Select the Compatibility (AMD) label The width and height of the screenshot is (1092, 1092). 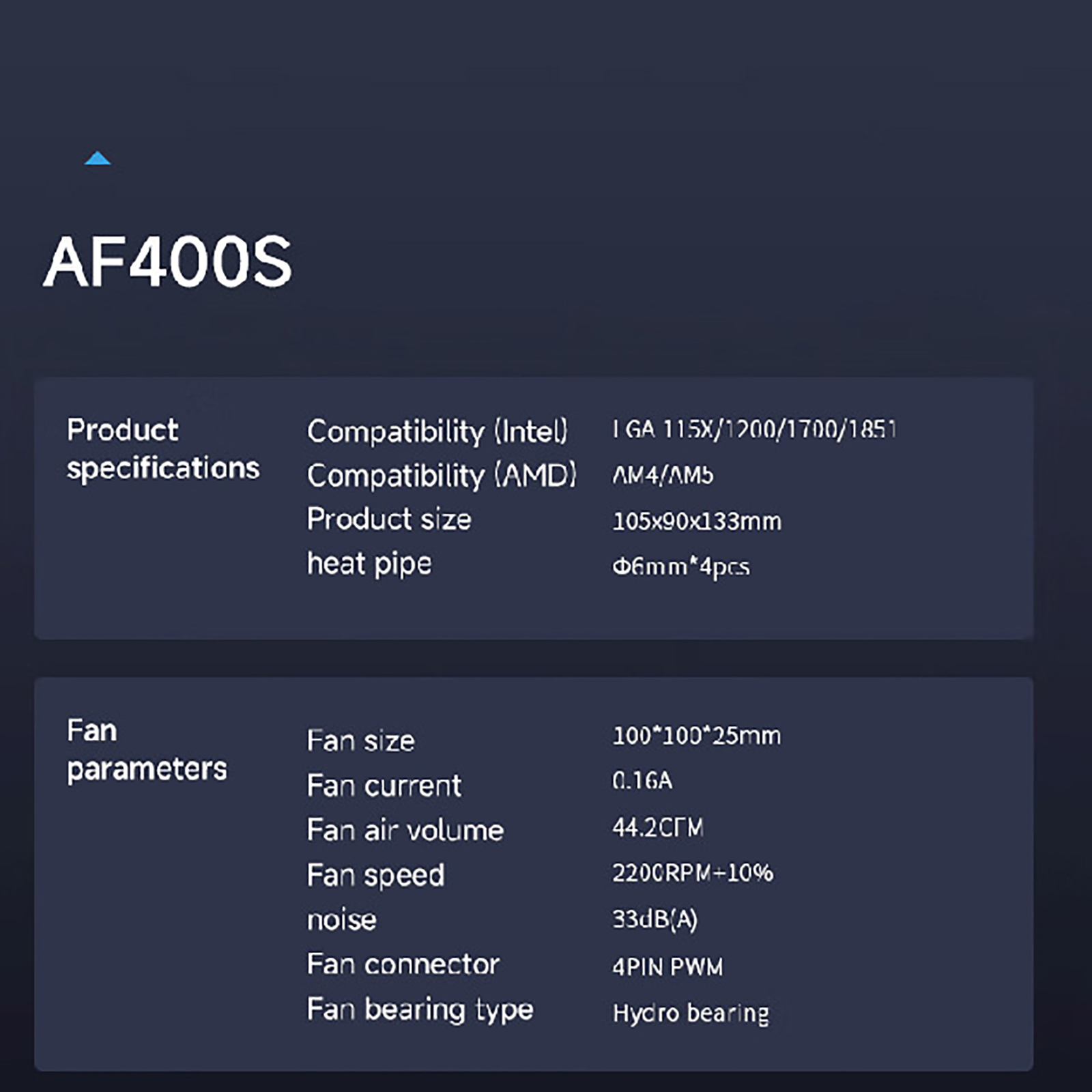(442, 476)
